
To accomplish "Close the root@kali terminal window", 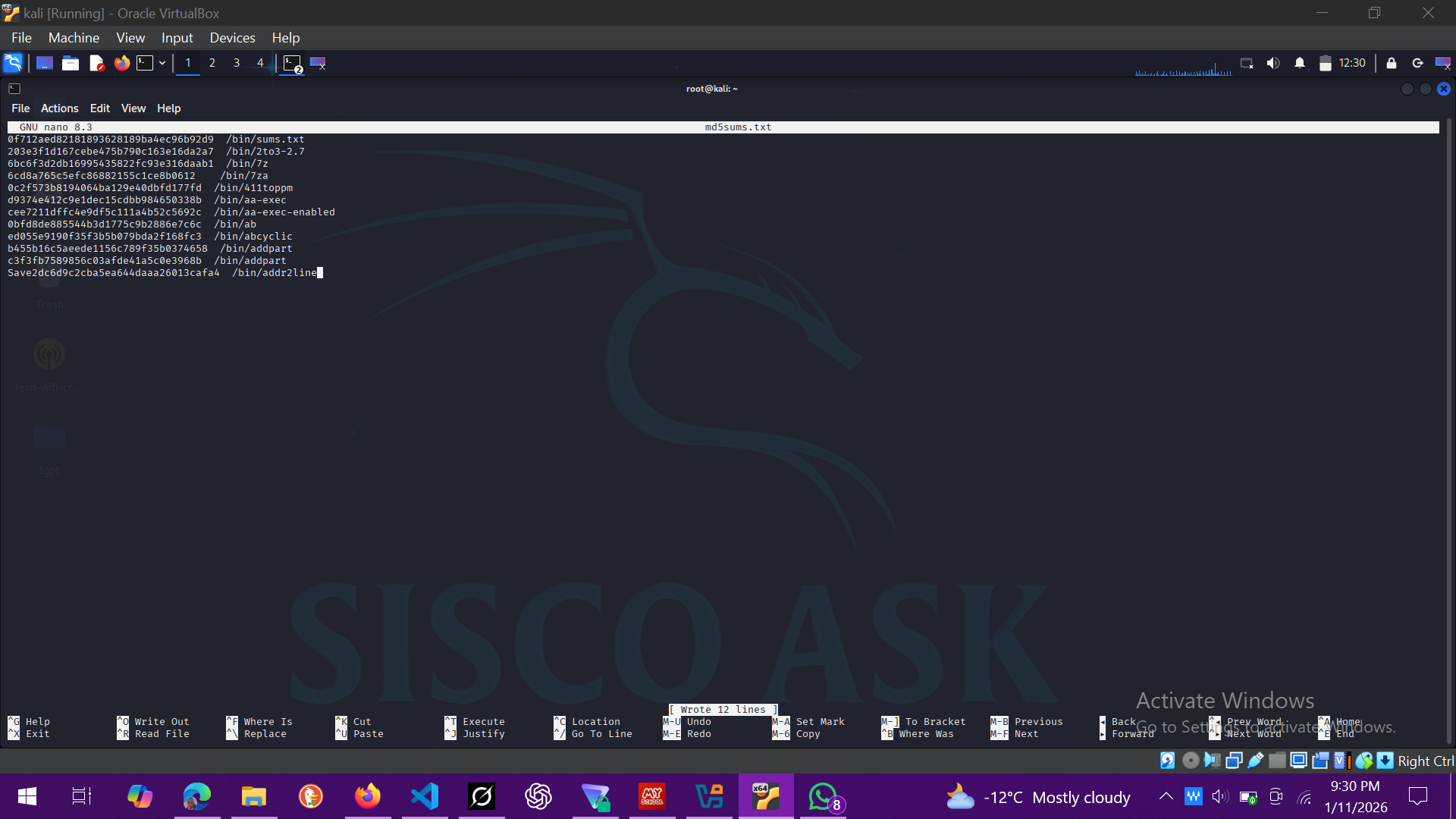I will pos(1444,89).
